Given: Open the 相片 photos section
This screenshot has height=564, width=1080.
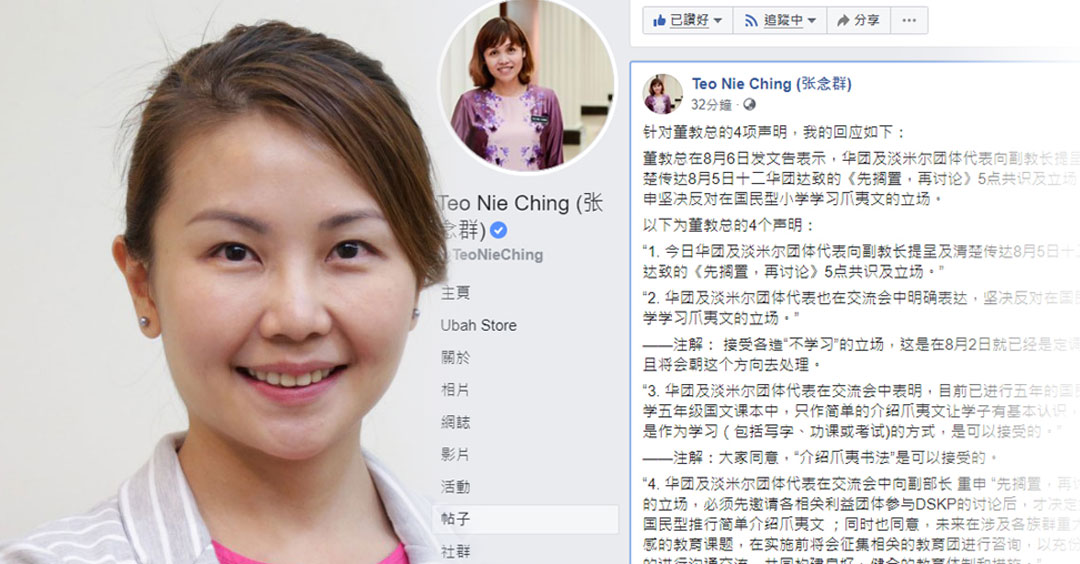Looking at the screenshot, I should click(455, 390).
